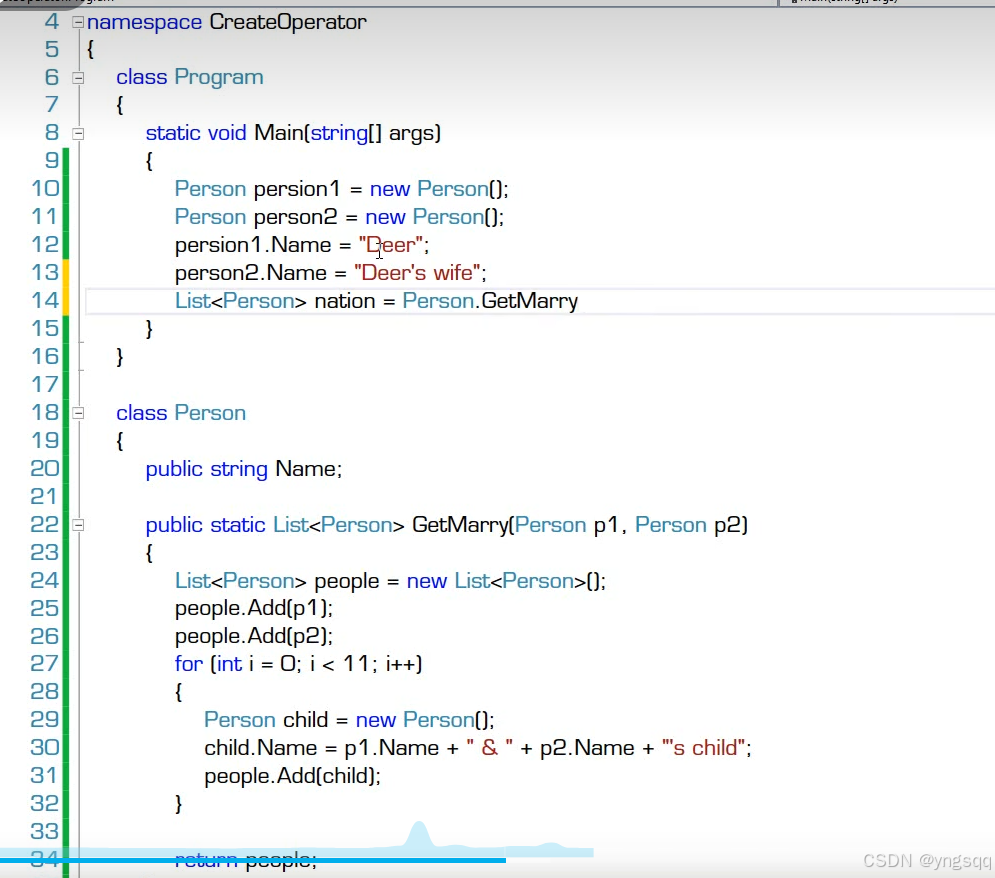Click 'public string Name;' field declaration
Screen dimensions: 995x878
pos(244,469)
